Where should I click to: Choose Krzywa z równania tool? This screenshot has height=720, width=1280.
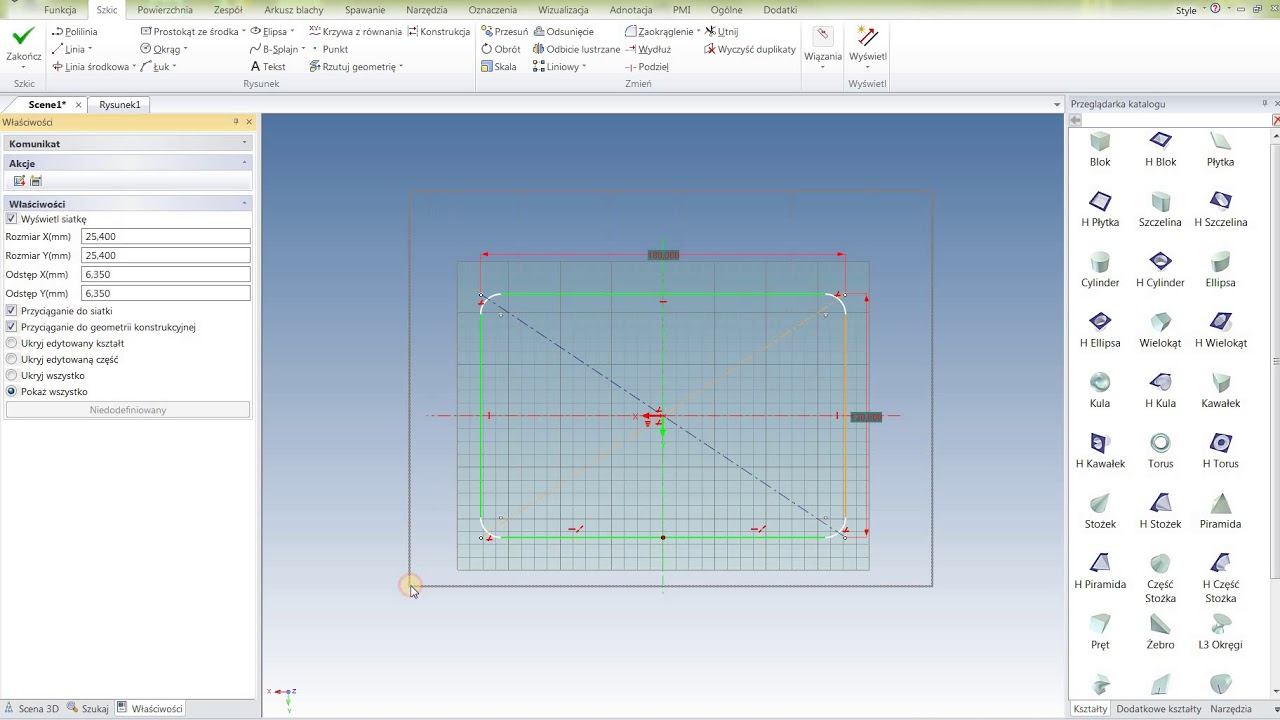coord(355,32)
